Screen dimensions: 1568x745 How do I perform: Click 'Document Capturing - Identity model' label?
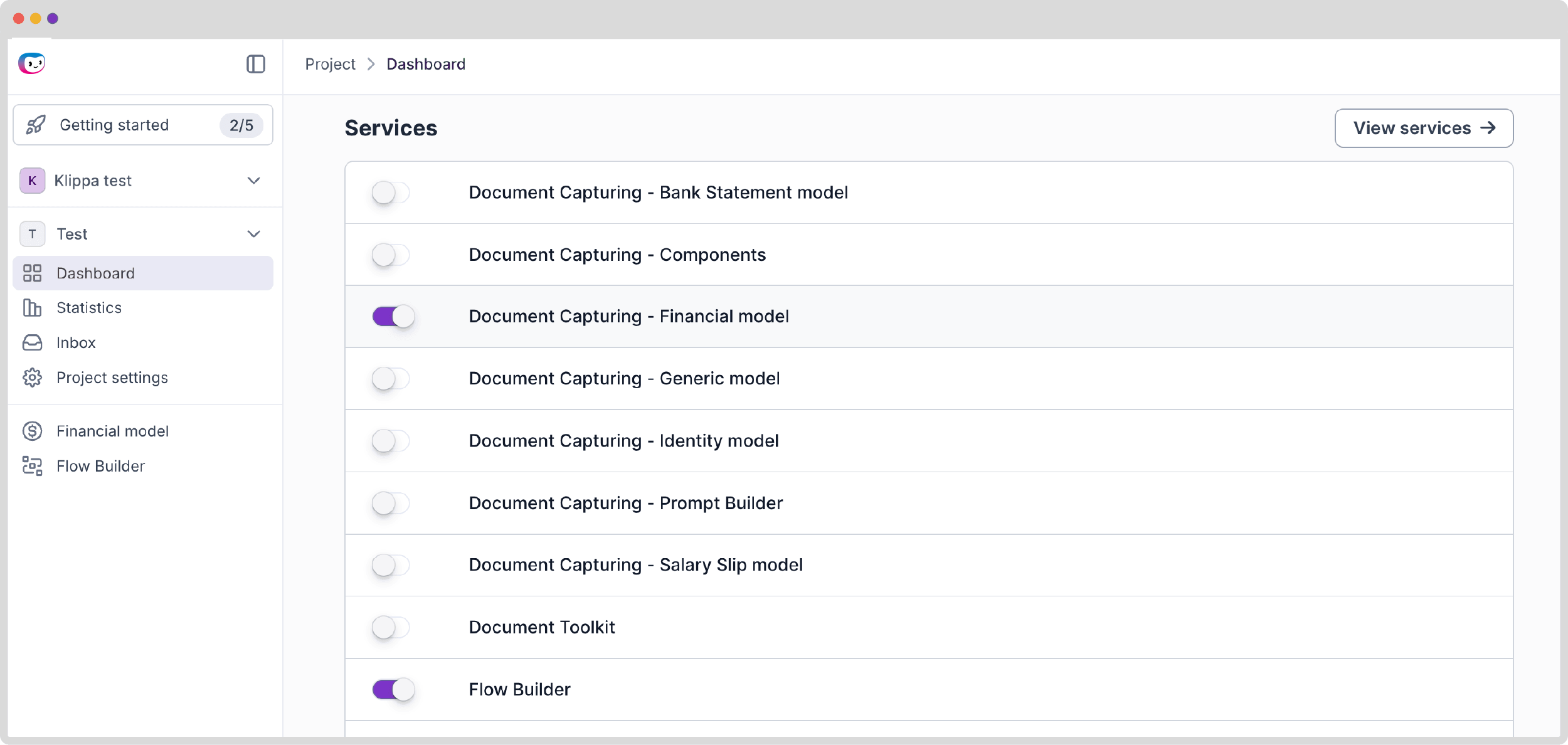623,440
